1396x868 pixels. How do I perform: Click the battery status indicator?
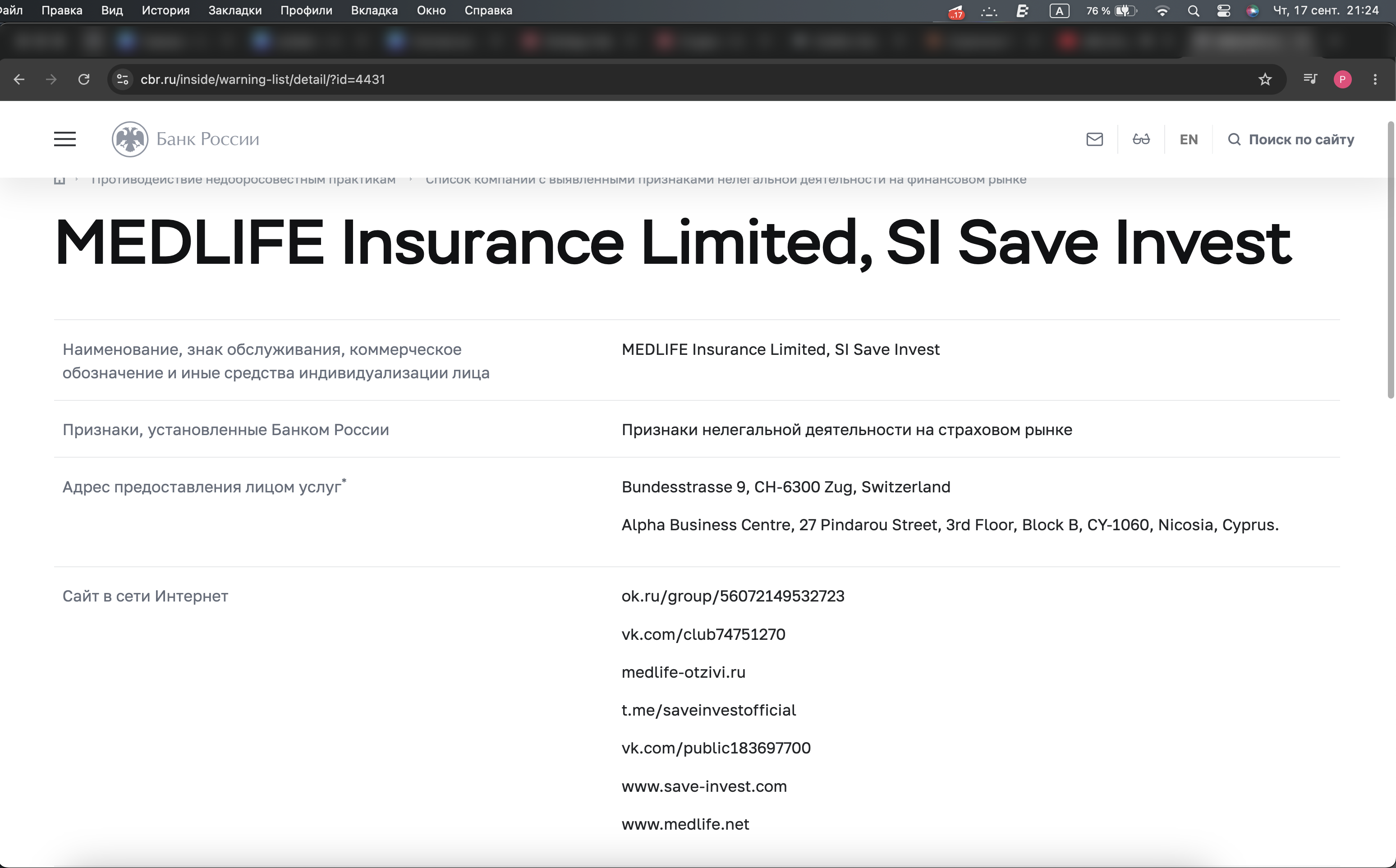tap(1111, 11)
